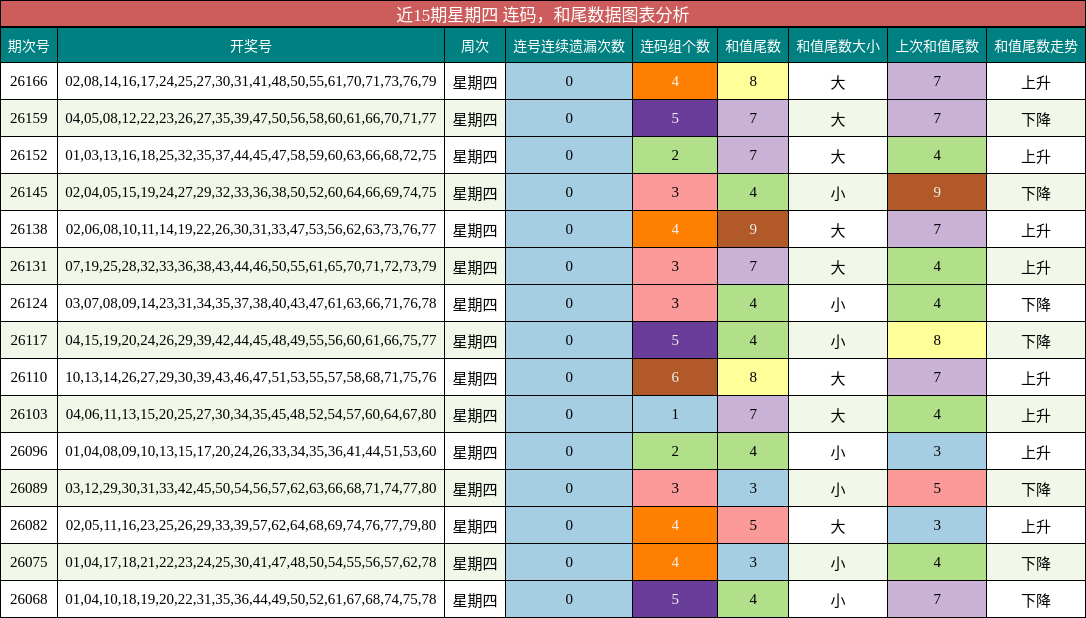1086x618 pixels.
Task: Click draw numbers starting 04,05,08,12,22 for 26159
Action: click(251, 118)
